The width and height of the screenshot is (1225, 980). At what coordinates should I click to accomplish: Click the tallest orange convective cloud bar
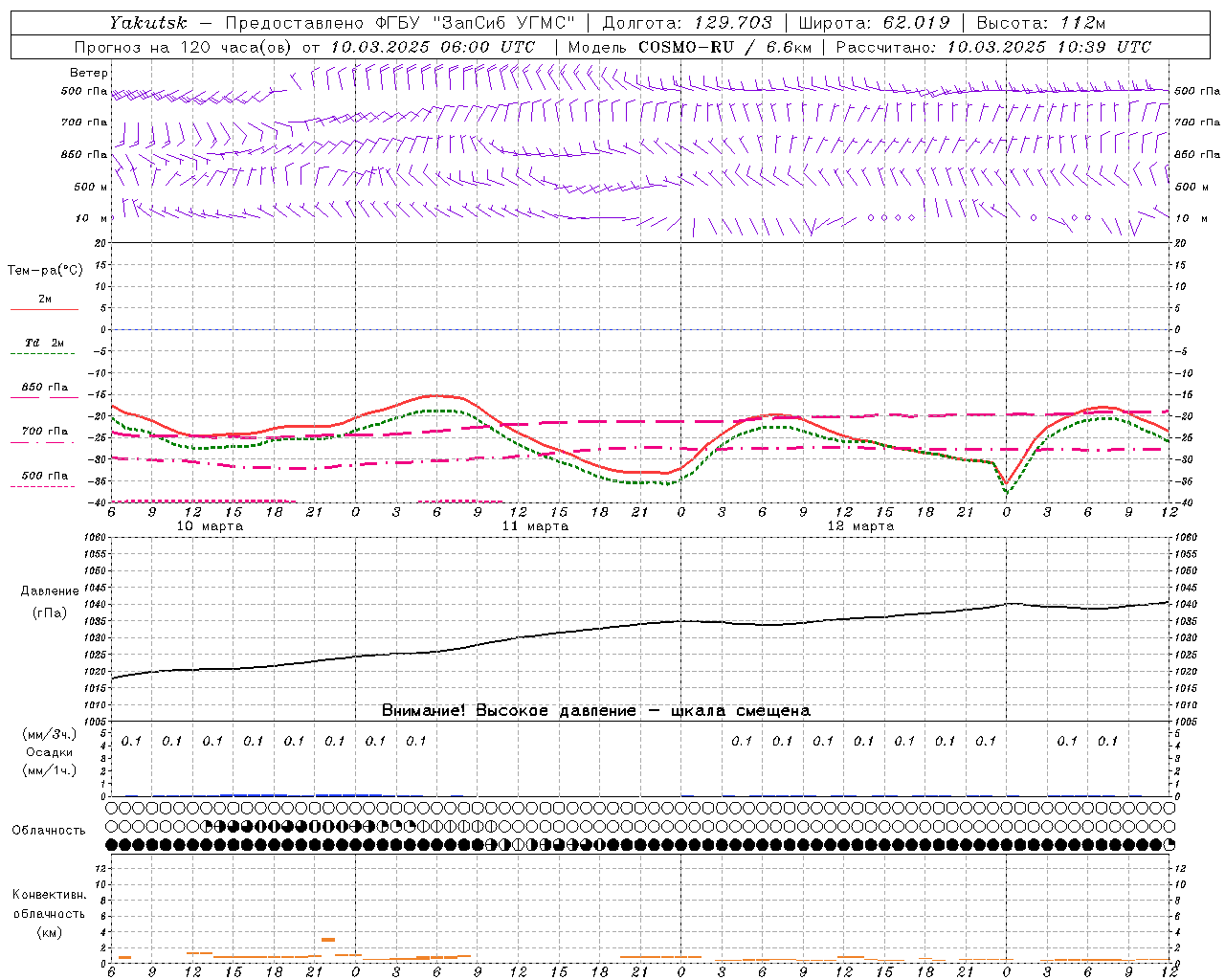coord(328,940)
